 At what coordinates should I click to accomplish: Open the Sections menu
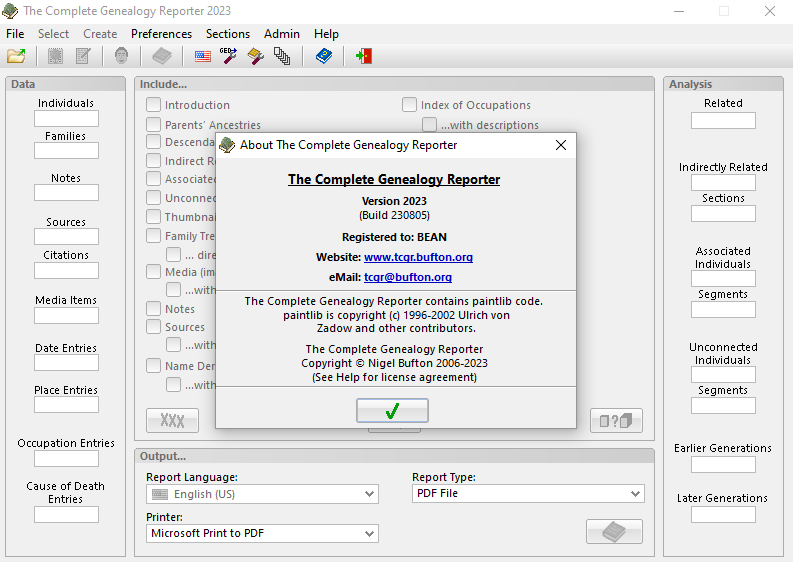[228, 34]
